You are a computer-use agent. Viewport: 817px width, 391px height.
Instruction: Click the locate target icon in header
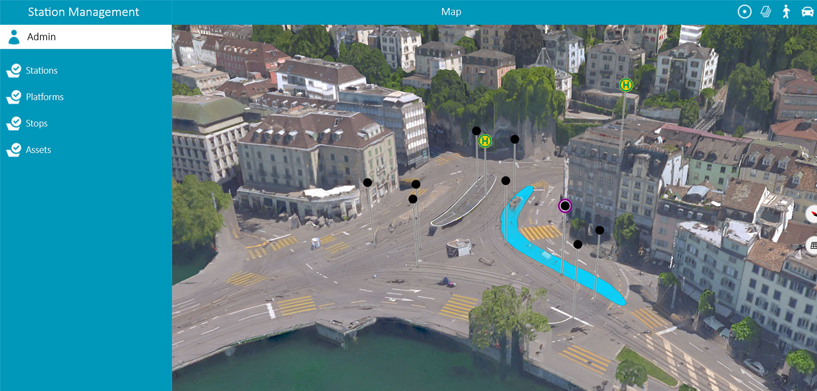tap(745, 11)
